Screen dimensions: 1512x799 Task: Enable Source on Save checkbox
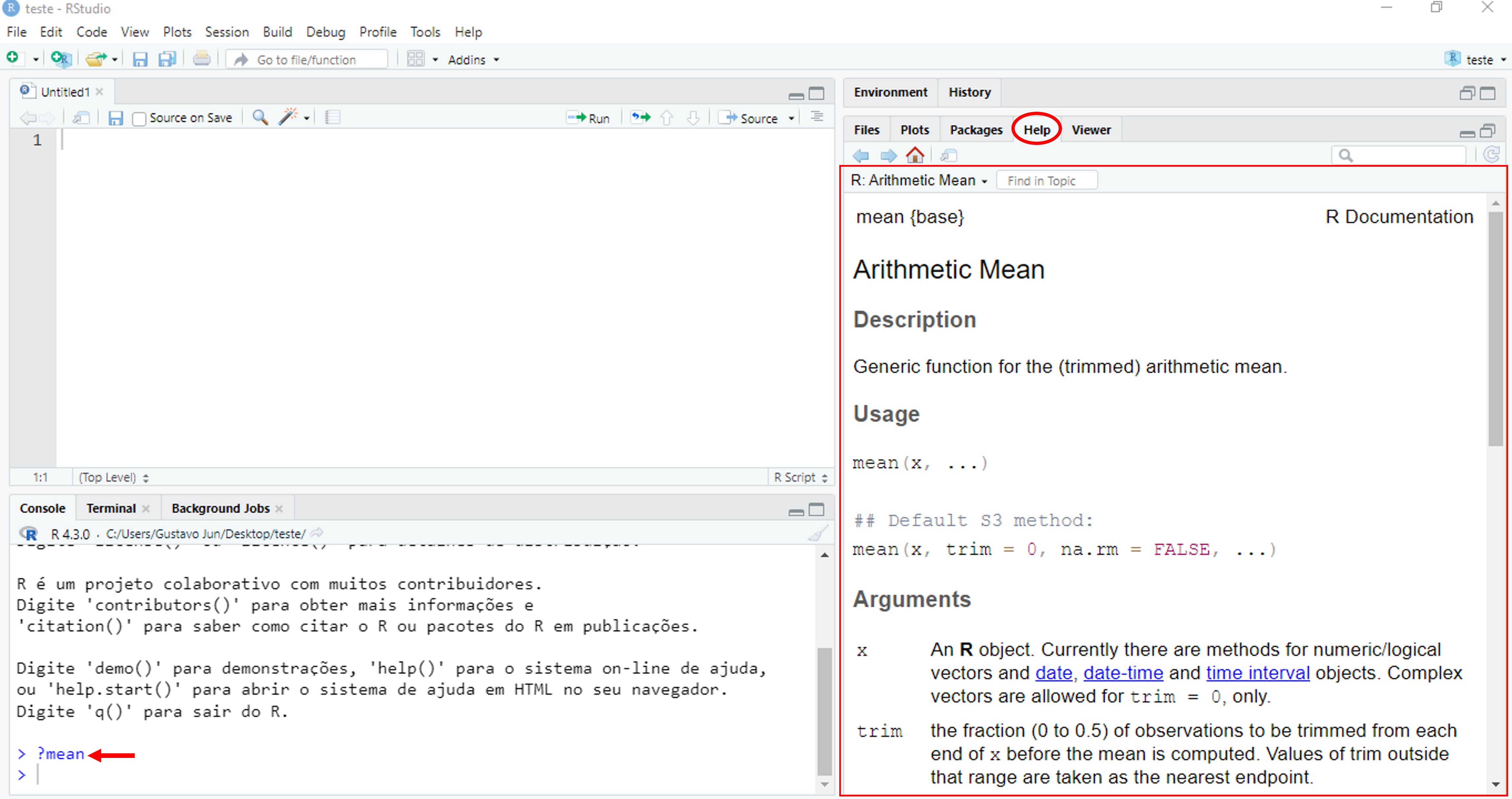[139, 119]
